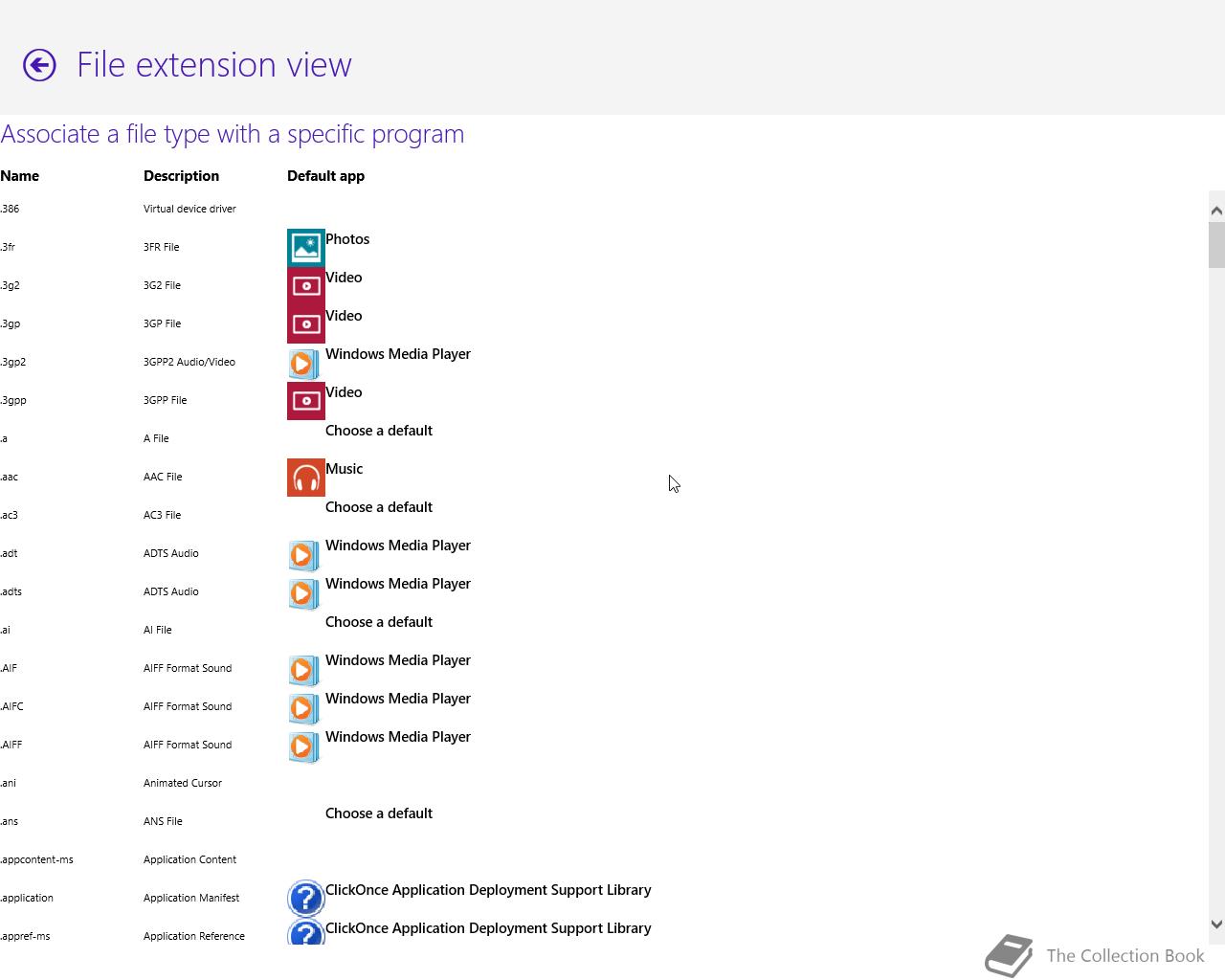Select the Photos icon for .3fr
1225x980 pixels.
tap(306, 248)
